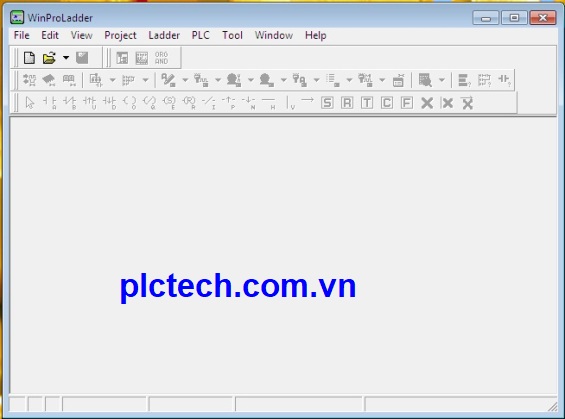Expand the dropdown arrow directly left of the pencil icon

point(146,80)
